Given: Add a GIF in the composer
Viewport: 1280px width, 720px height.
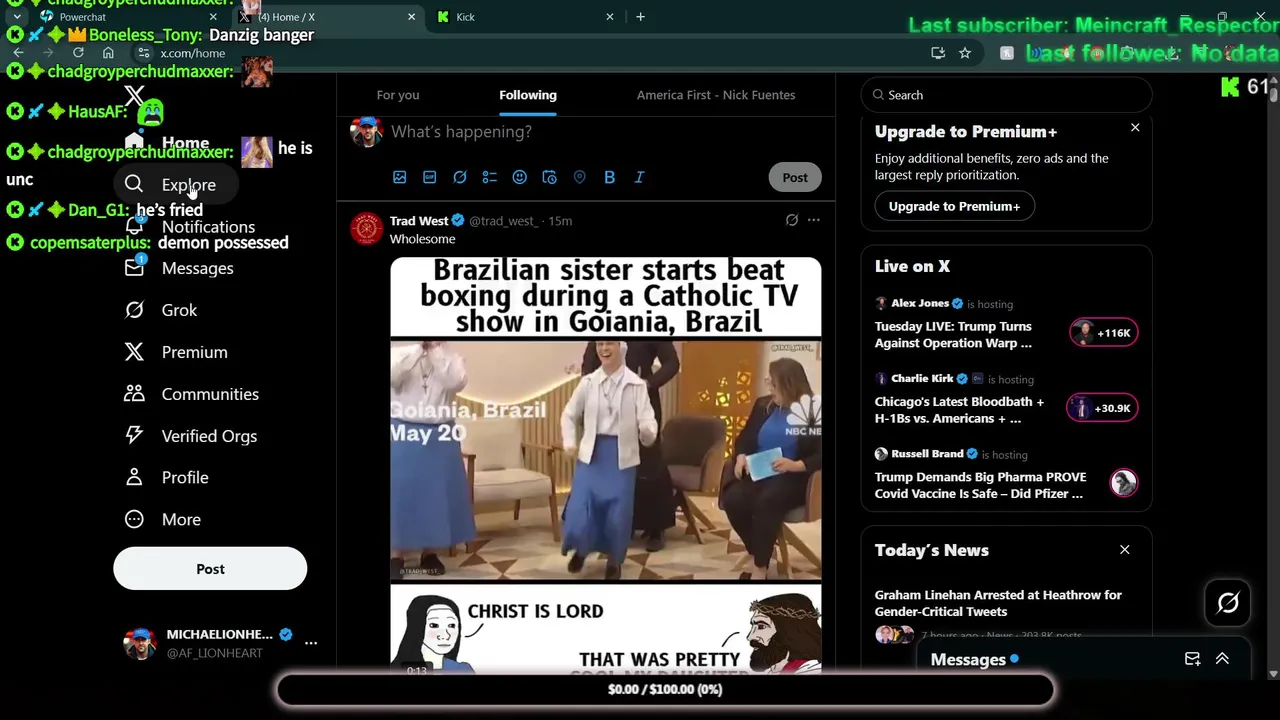Looking at the screenshot, I should click(430, 177).
